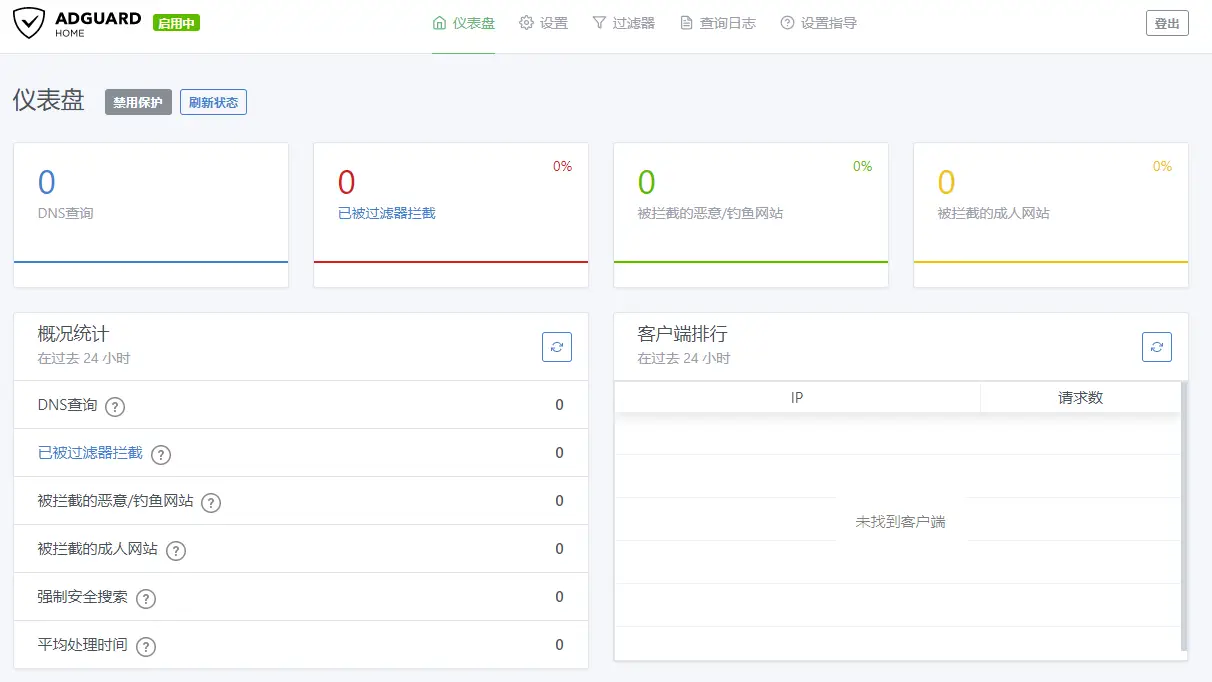Switch to the 过滤器 tab
This screenshot has width=1212, height=682.
(x=623, y=23)
